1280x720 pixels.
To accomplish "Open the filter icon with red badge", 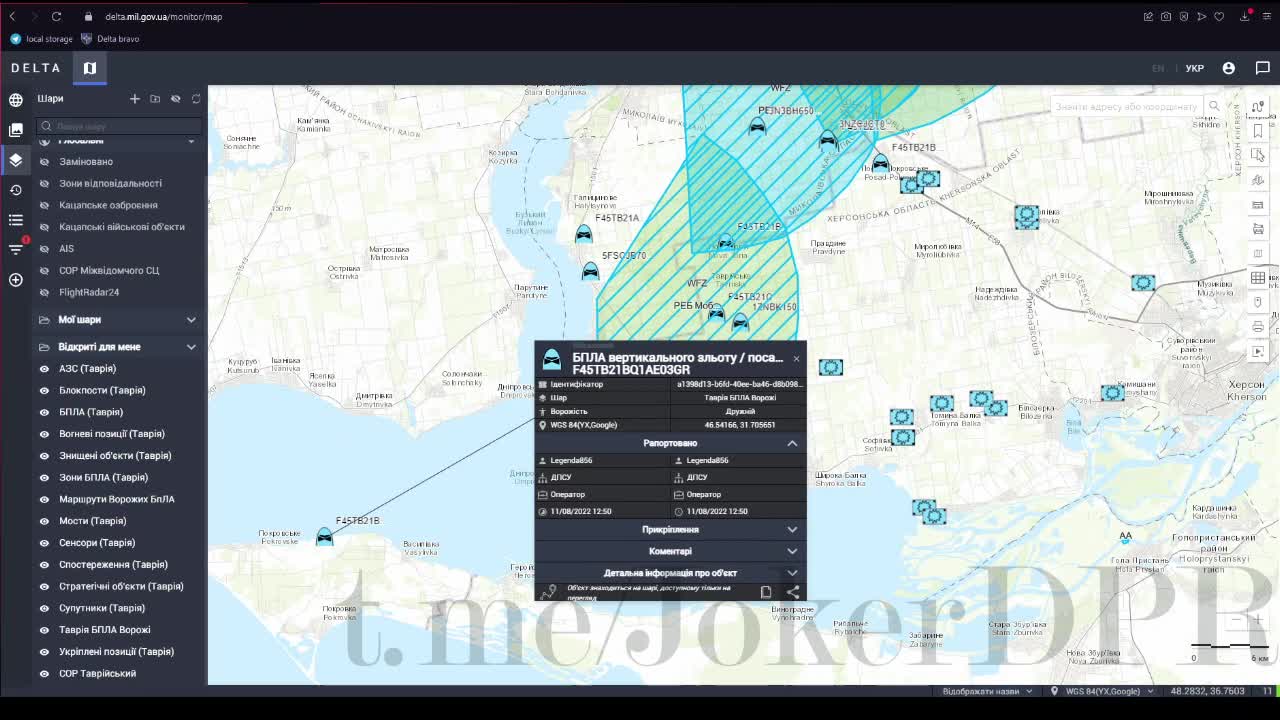I will click(x=16, y=249).
